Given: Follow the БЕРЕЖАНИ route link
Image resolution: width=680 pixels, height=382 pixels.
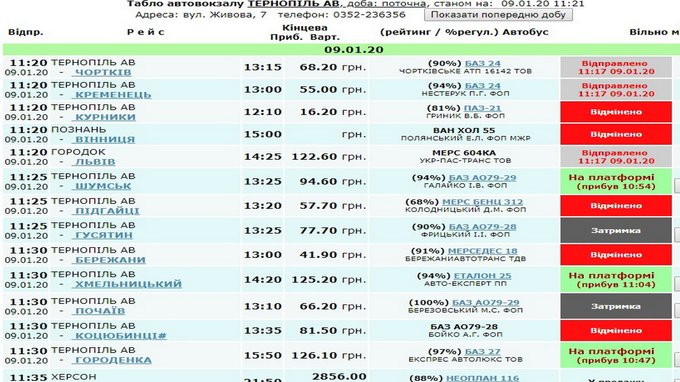Looking at the screenshot, I should (x=110, y=260).
